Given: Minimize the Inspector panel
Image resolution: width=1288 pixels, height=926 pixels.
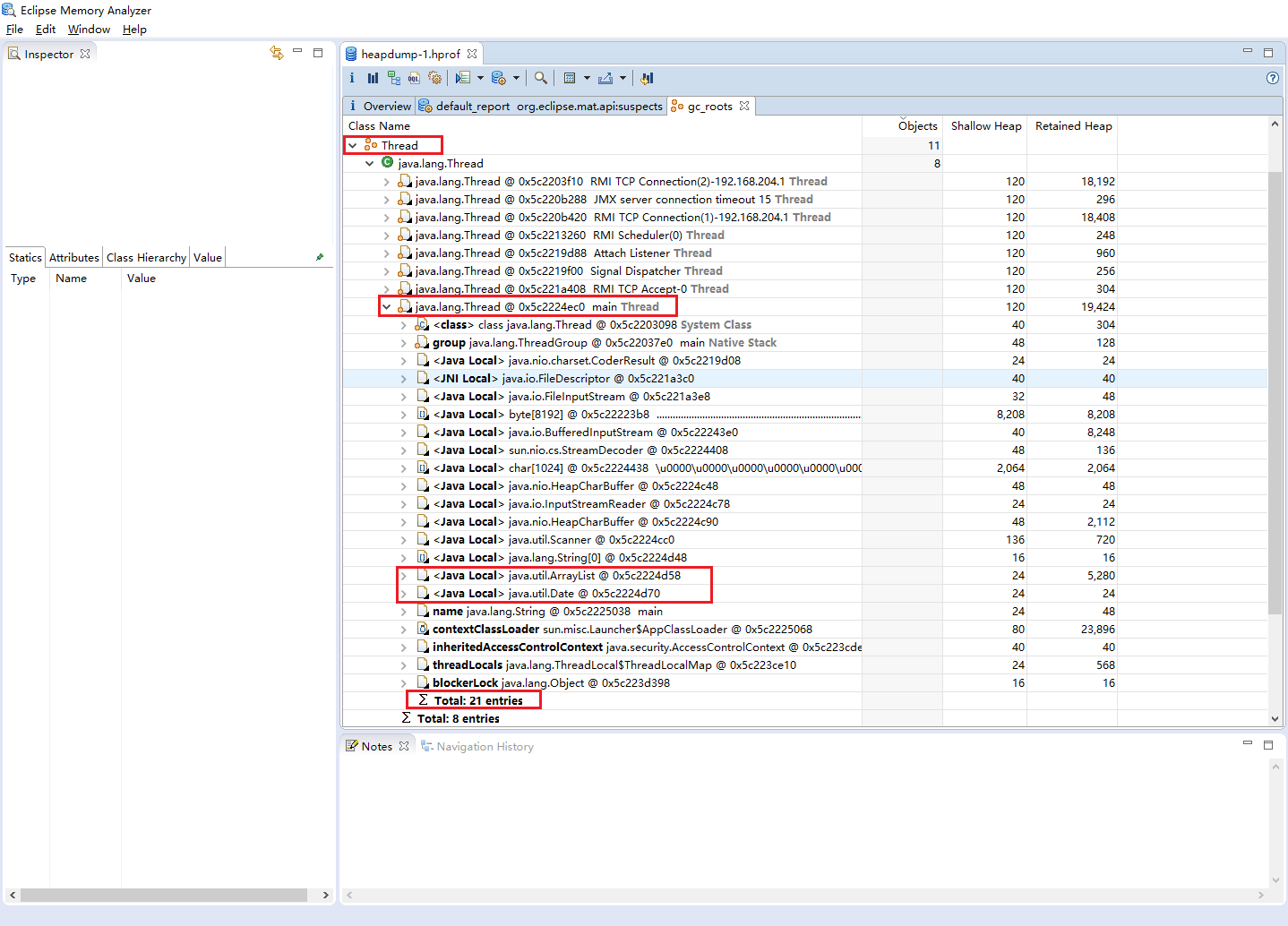Looking at the screenshot, I should (x=297, y=52).
